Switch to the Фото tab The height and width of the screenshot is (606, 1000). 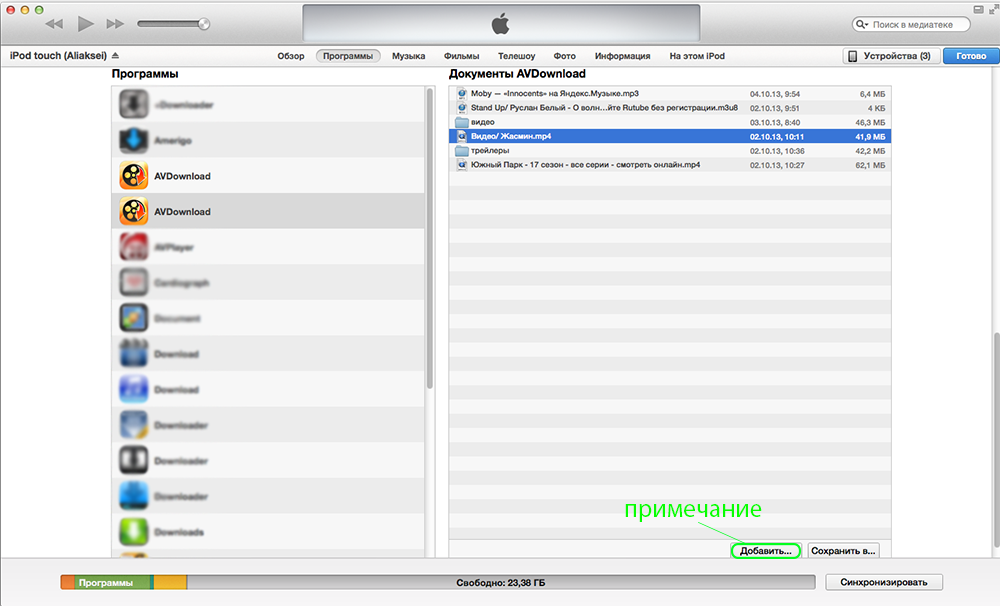[564, 56]
